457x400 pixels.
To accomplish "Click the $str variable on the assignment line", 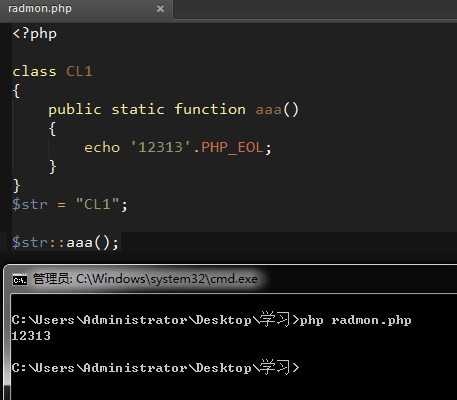I will click(30, 204).
